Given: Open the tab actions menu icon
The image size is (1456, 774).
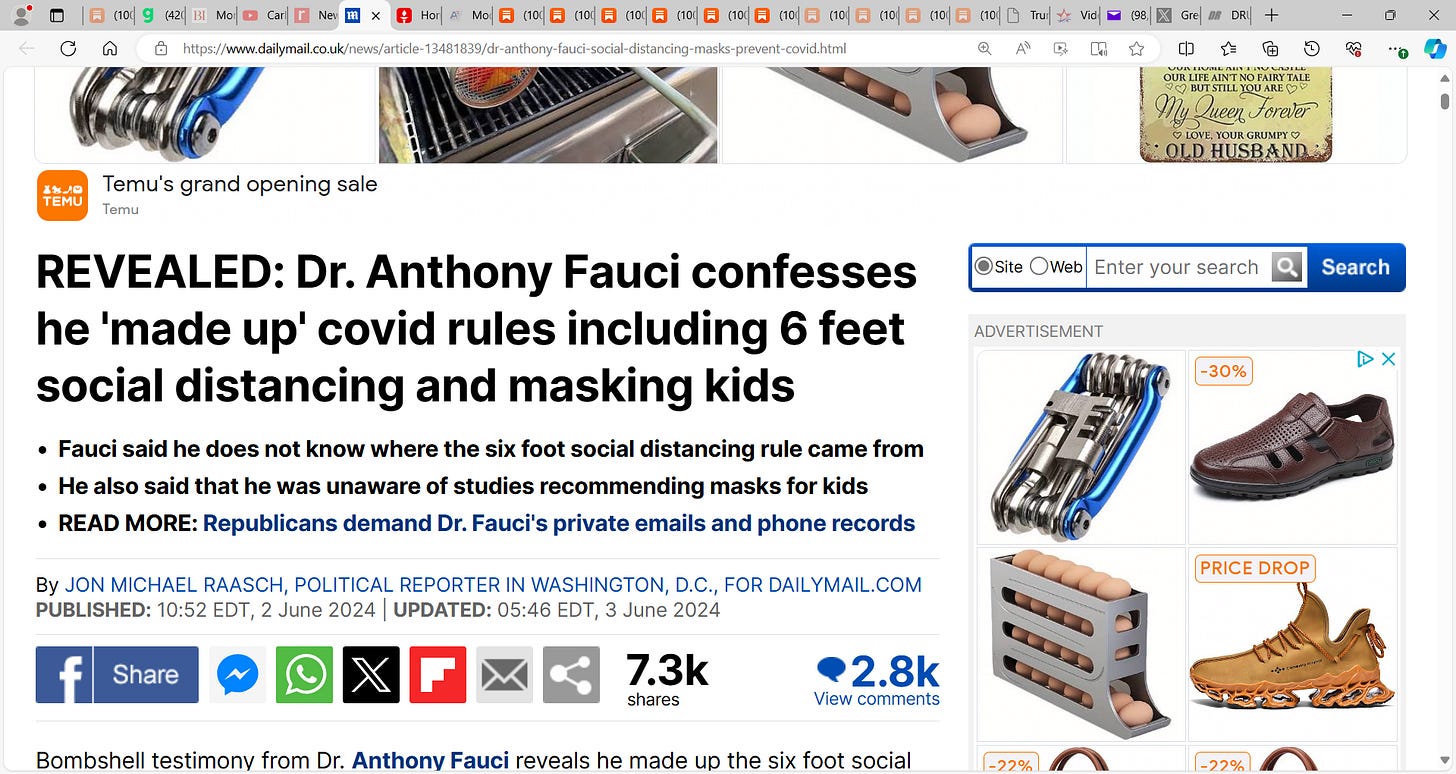Looking at the screenshot, I should point(57,16).
